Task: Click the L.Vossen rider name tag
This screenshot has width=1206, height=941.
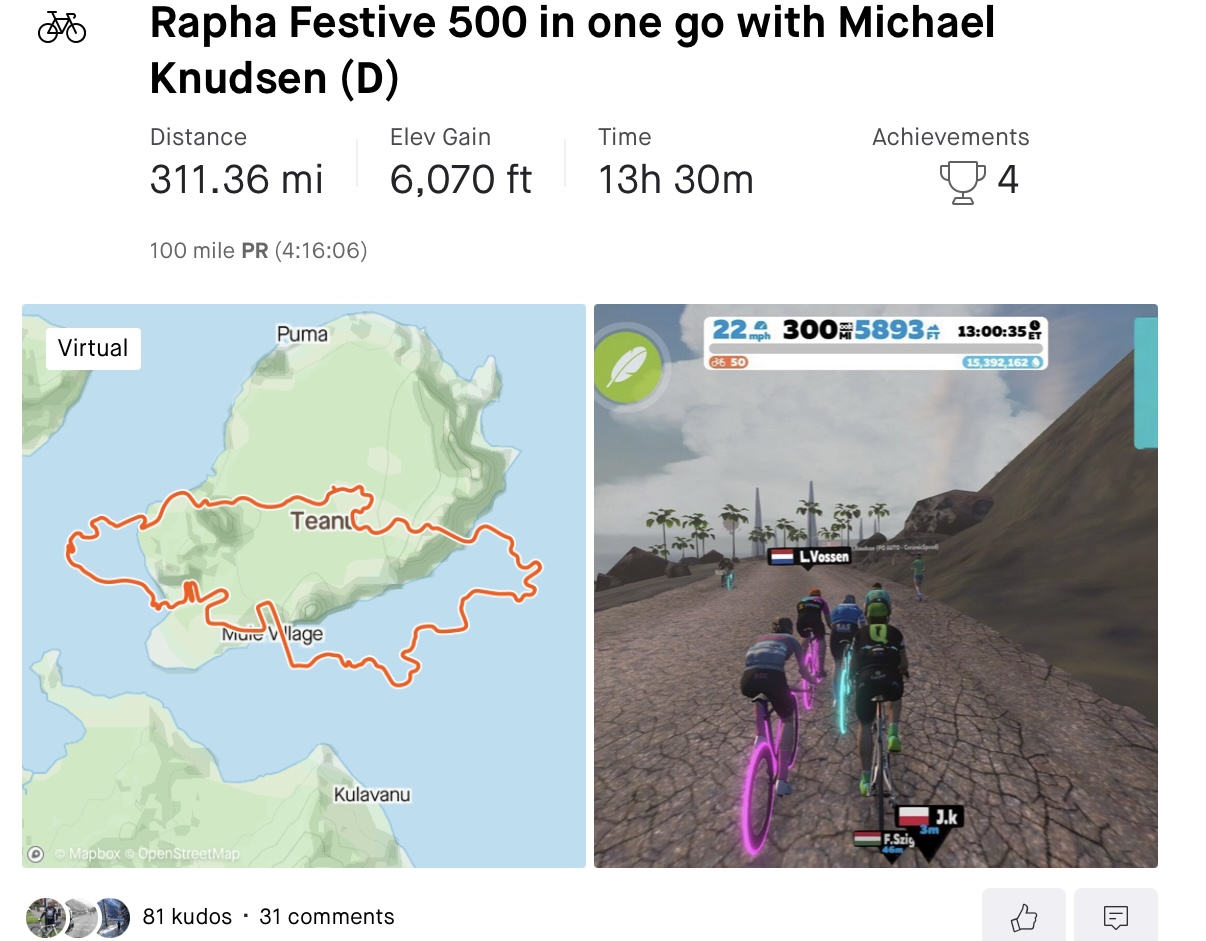Action: [x=810, y=556]
